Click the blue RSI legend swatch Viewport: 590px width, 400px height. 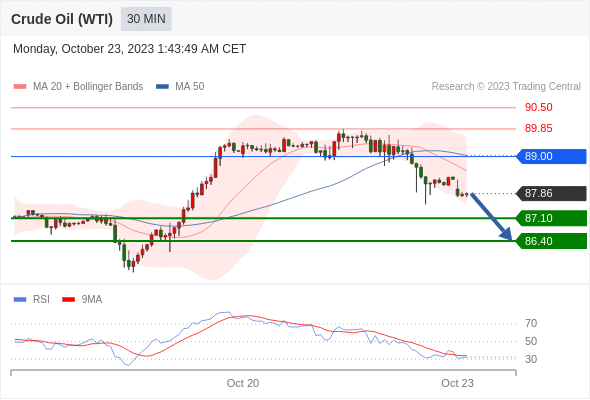click(x=20, y=300)
